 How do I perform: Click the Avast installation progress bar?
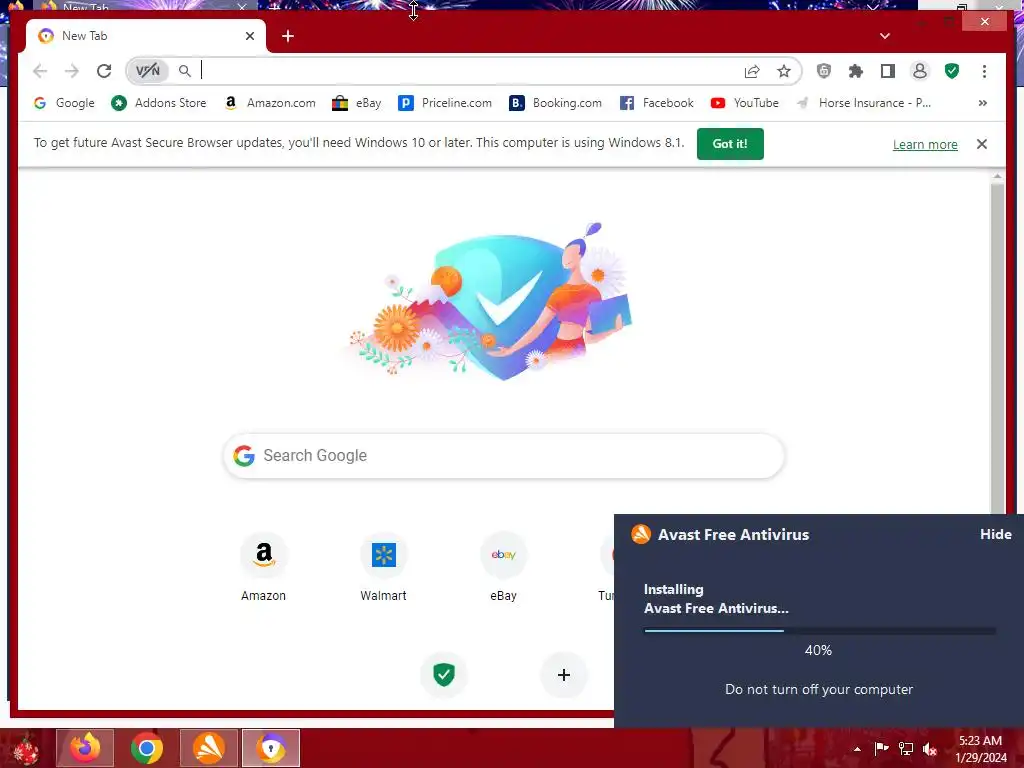[x=820, y=631]
